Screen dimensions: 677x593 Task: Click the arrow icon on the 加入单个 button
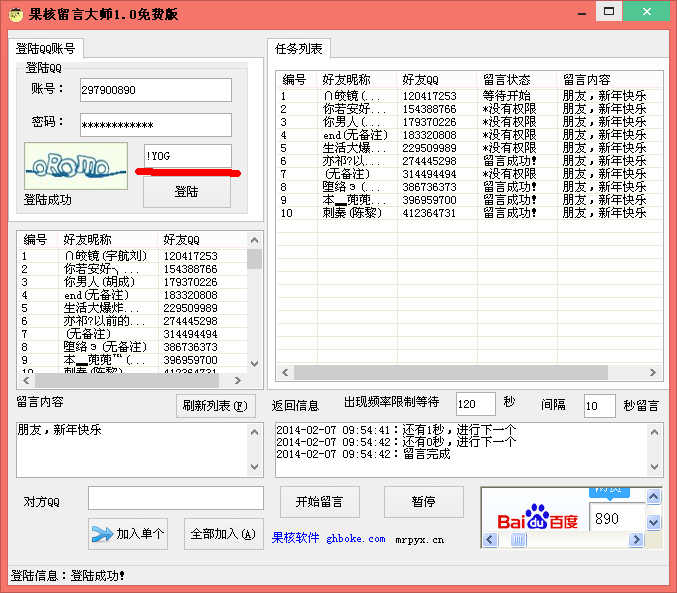(102, 534)
